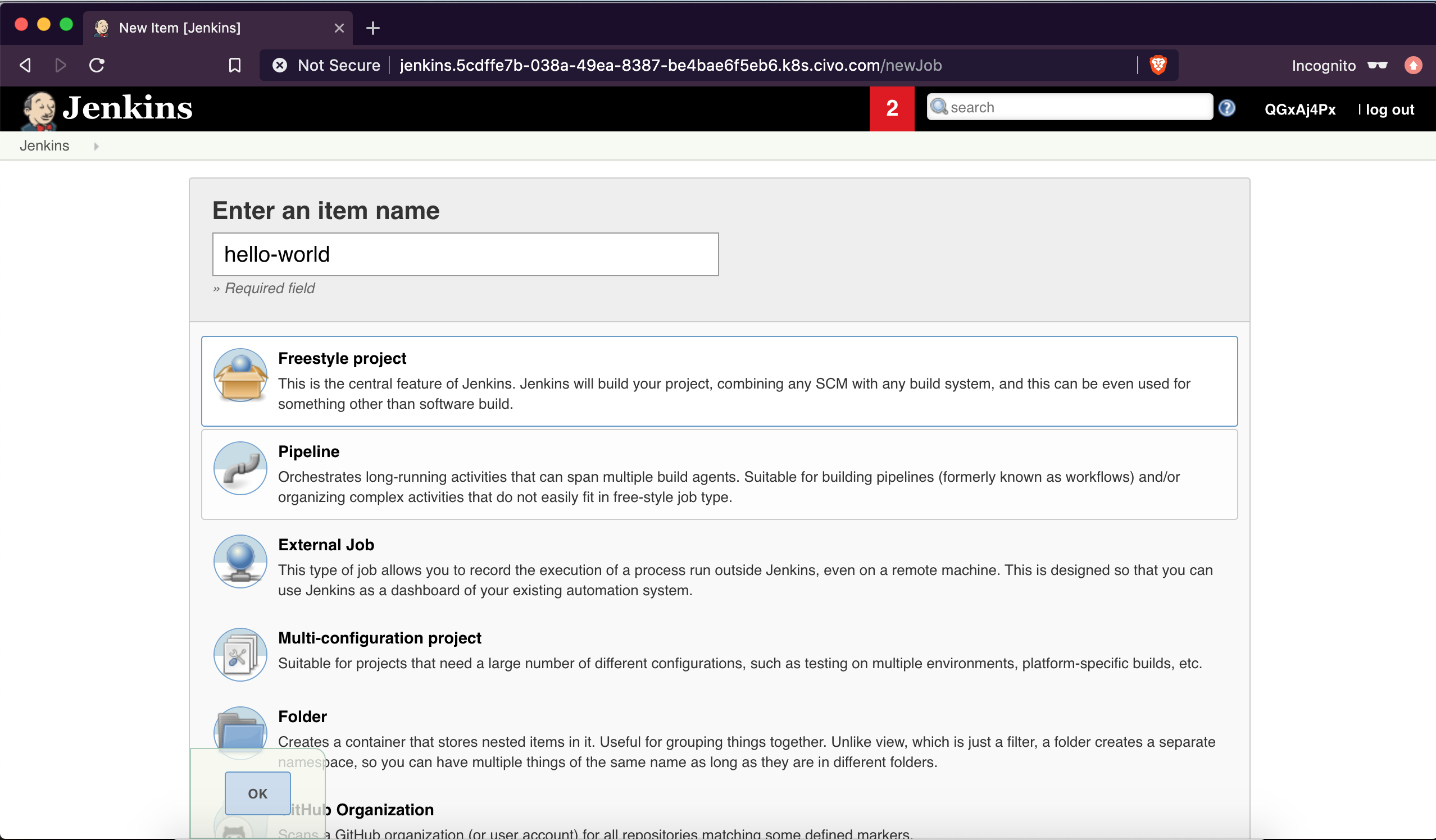Click the Freestyle project description text
This screenshot has width=1436, height=840.
point(734,394)
